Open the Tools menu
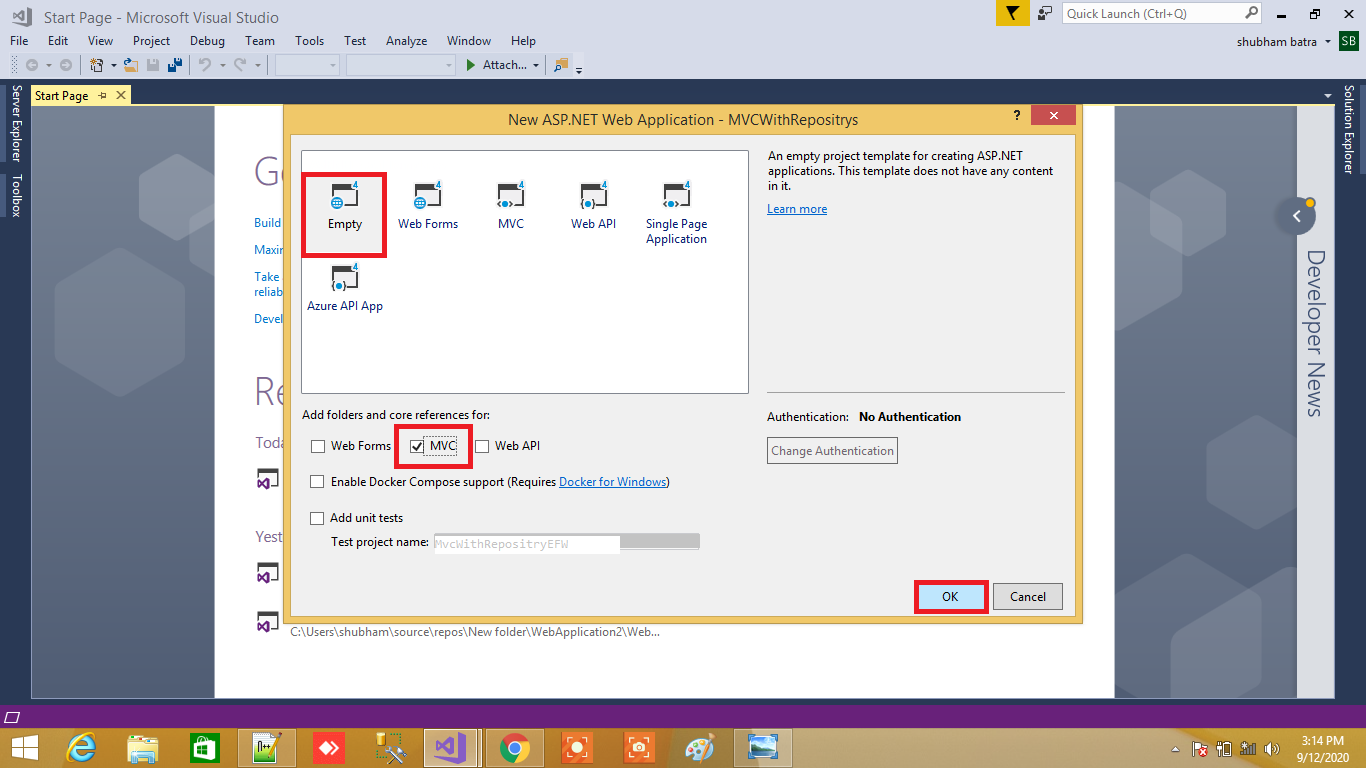The width and height of the screenshot is (1366, 768). coord(309,41)
